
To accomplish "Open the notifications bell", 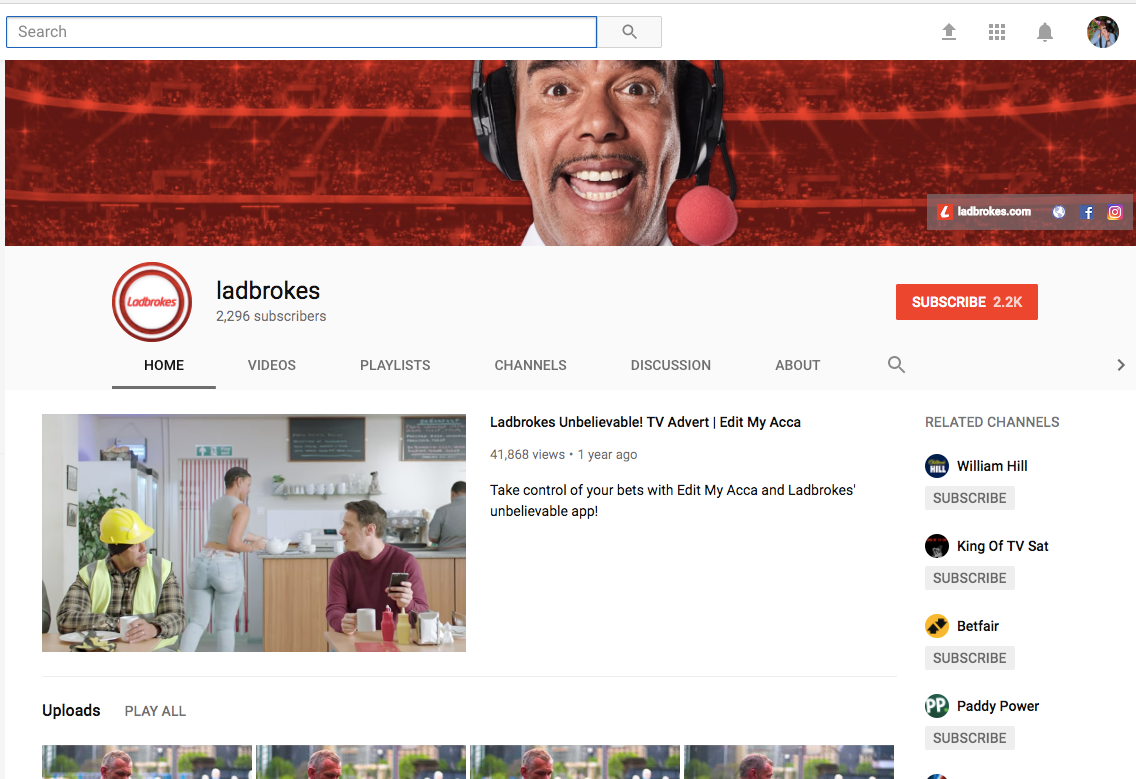I will [x=1045, y=32].
